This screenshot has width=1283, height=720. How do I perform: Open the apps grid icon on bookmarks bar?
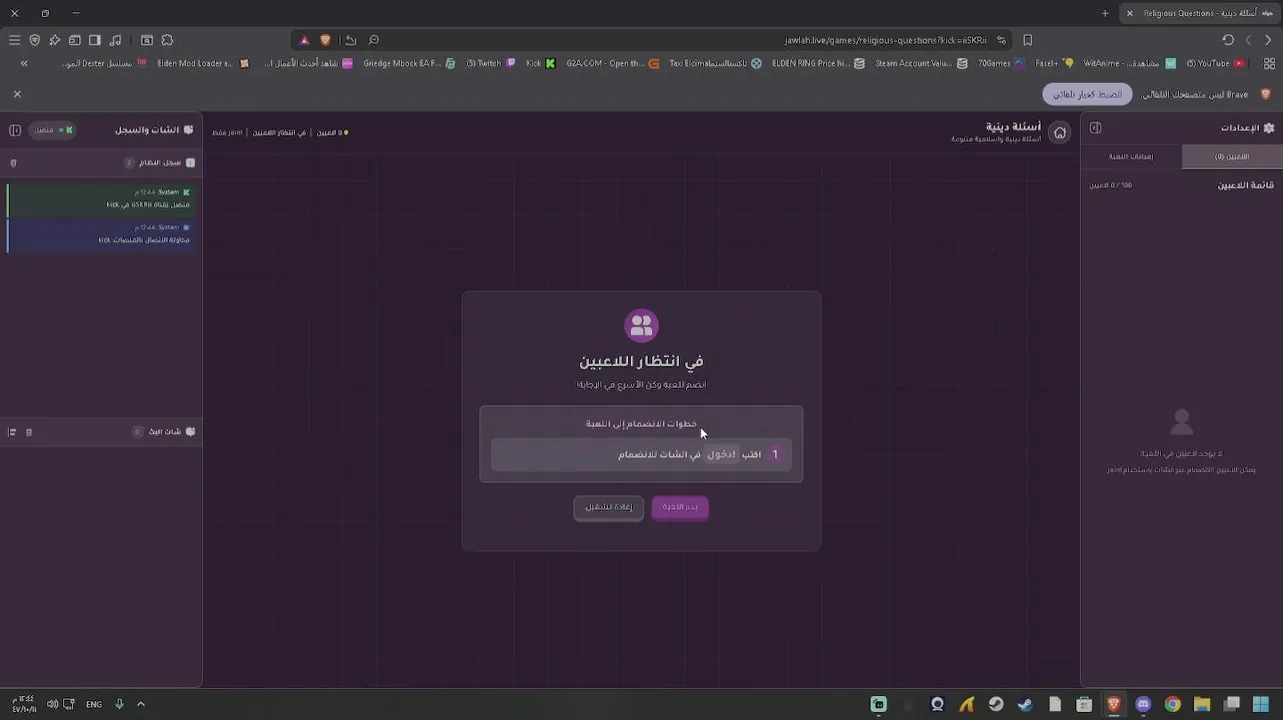click(x=1268, y=63)
